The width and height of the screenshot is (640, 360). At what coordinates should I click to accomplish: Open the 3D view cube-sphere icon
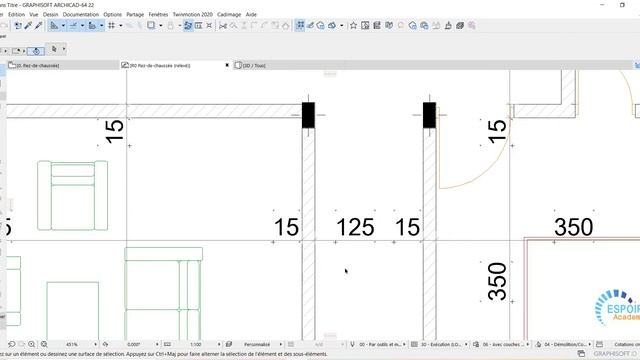pos(320,25)
